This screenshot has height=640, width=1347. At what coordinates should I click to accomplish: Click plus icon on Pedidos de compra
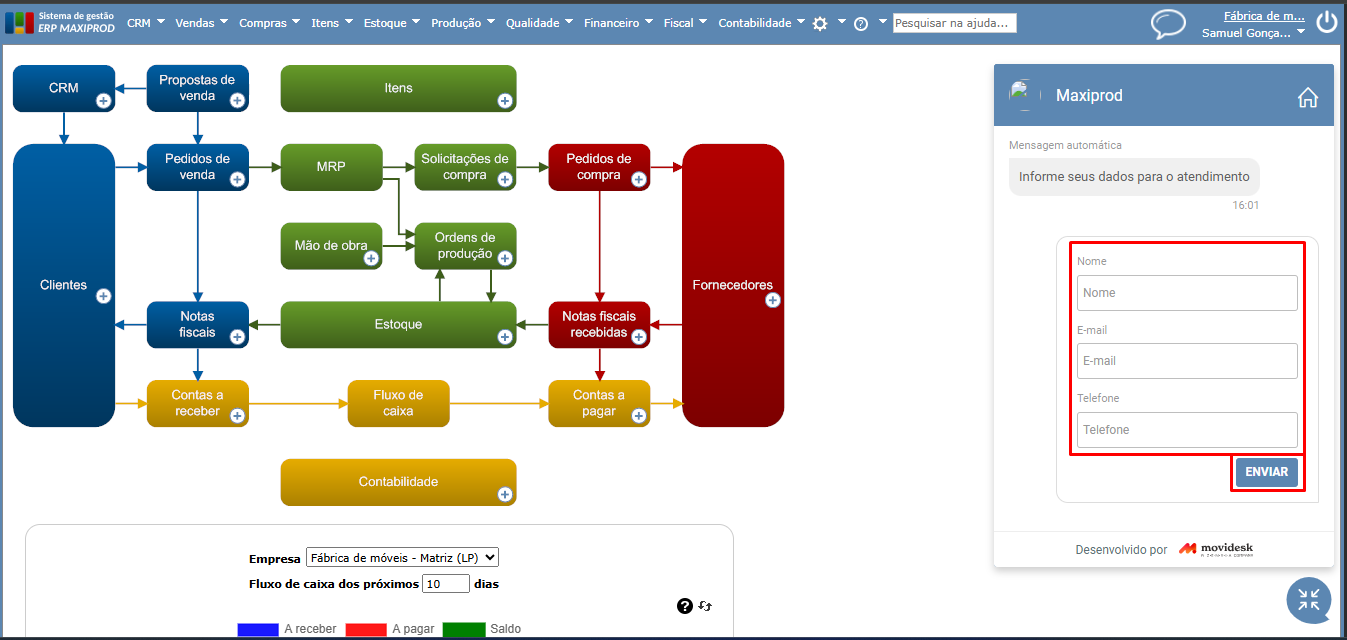point(639,179)
